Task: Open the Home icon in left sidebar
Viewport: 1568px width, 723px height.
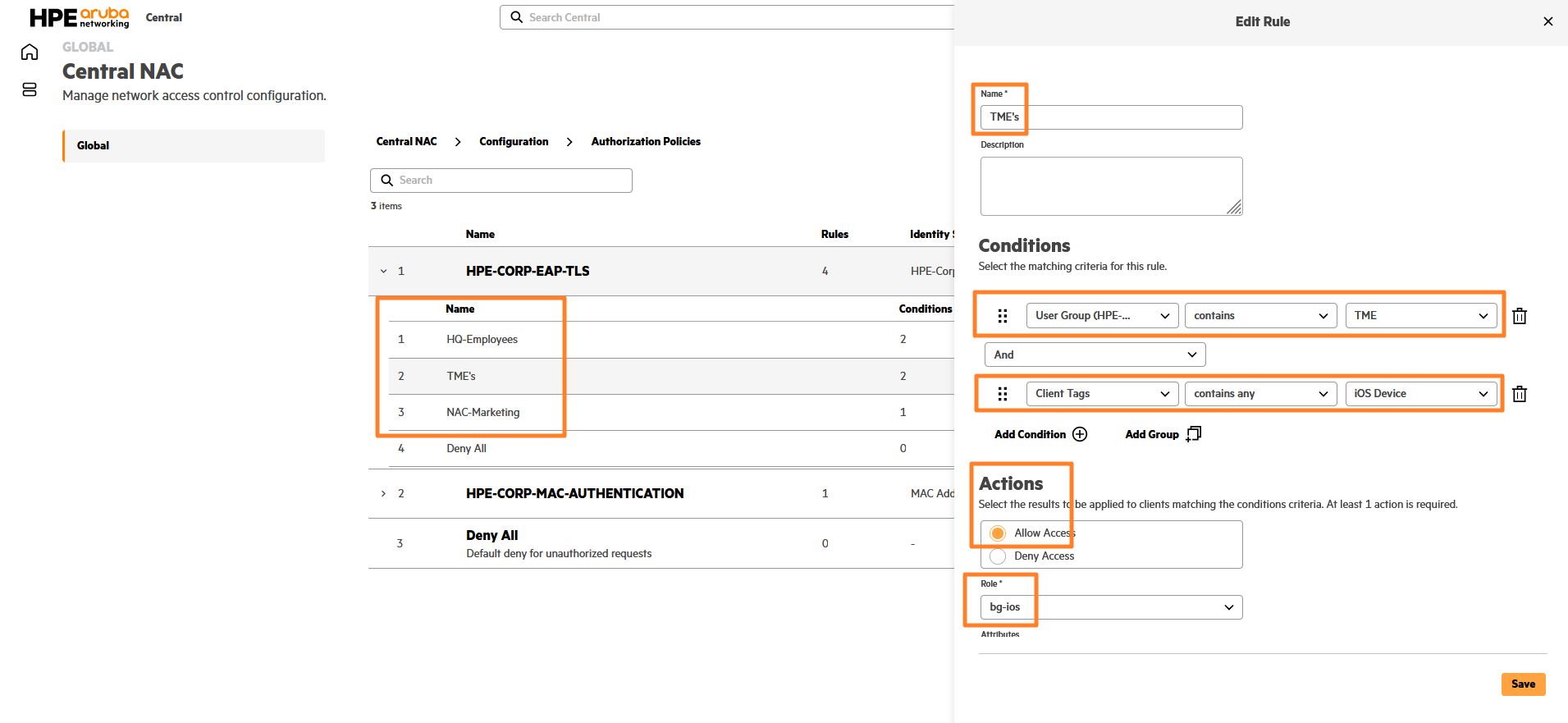Action: pos(30,53)
